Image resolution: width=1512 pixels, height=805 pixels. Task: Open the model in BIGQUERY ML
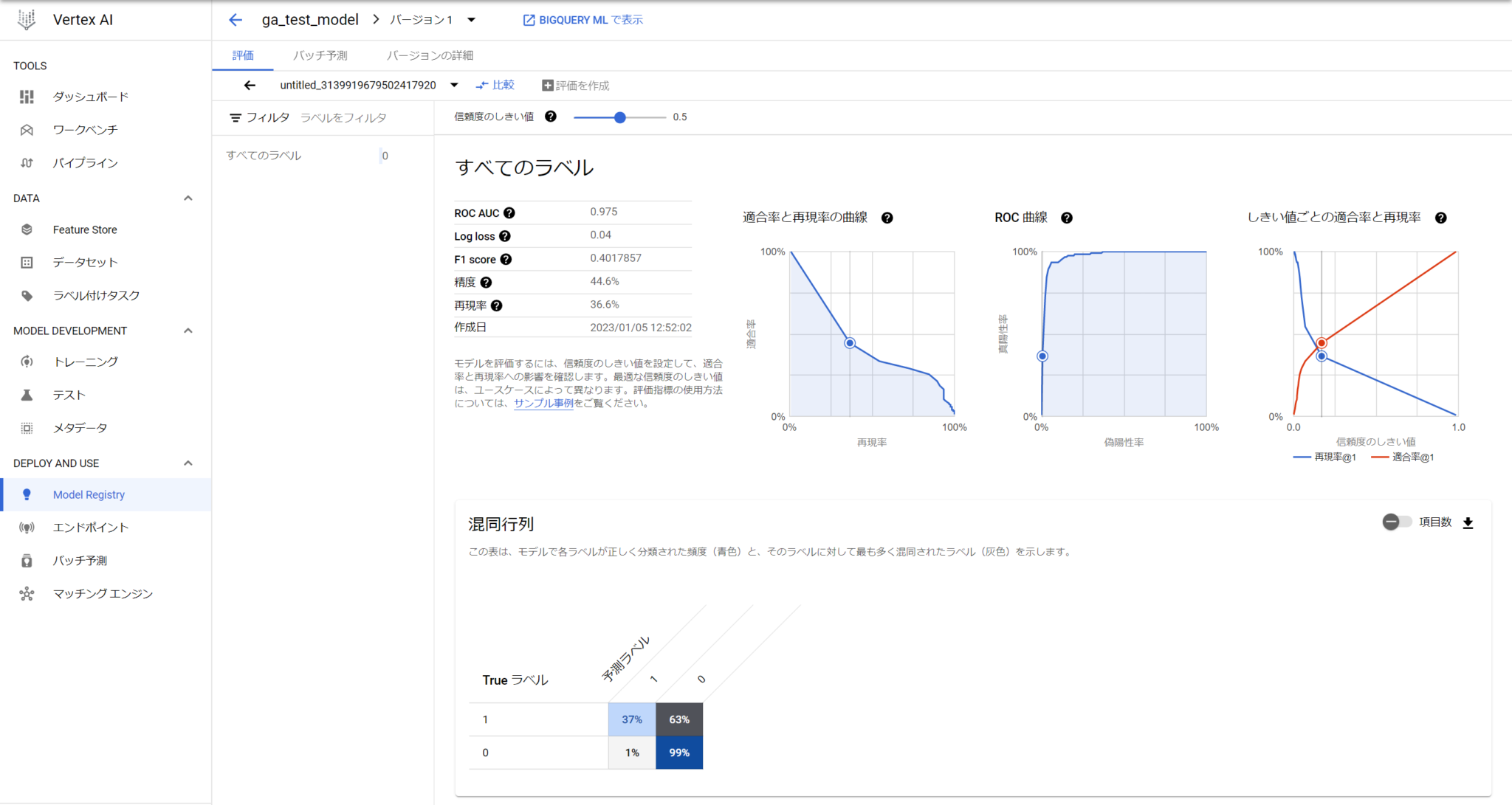coord(583,19)
